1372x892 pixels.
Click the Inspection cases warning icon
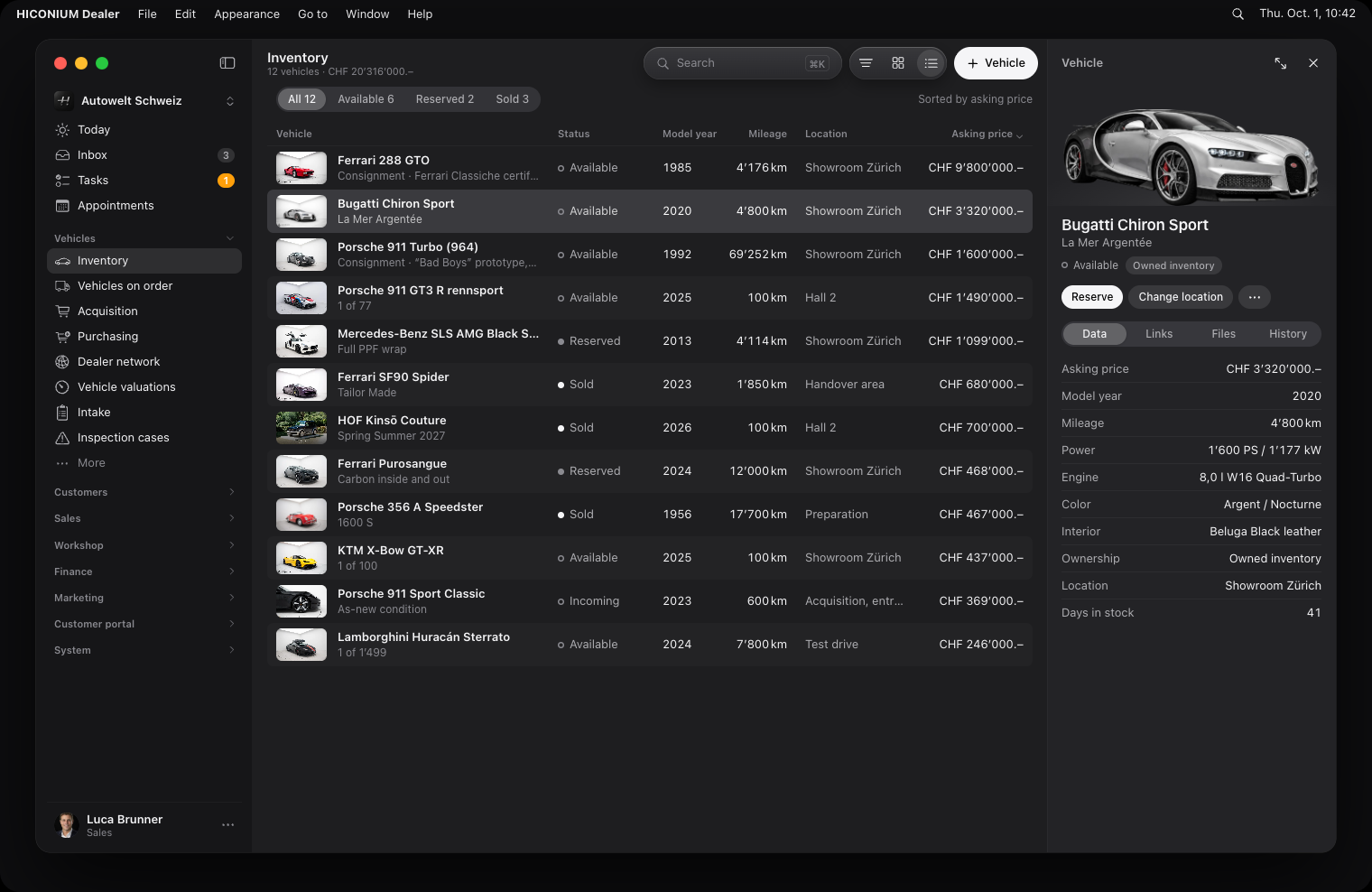tap(62, 438)
